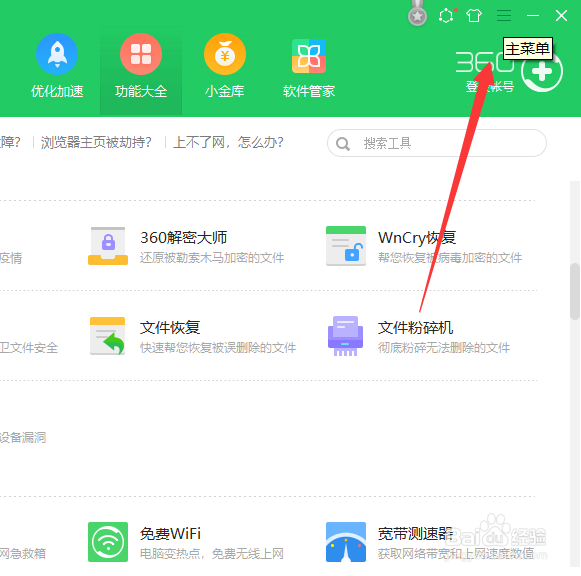
Task: Click the search magnifier icon
Action: coord(343,144)
